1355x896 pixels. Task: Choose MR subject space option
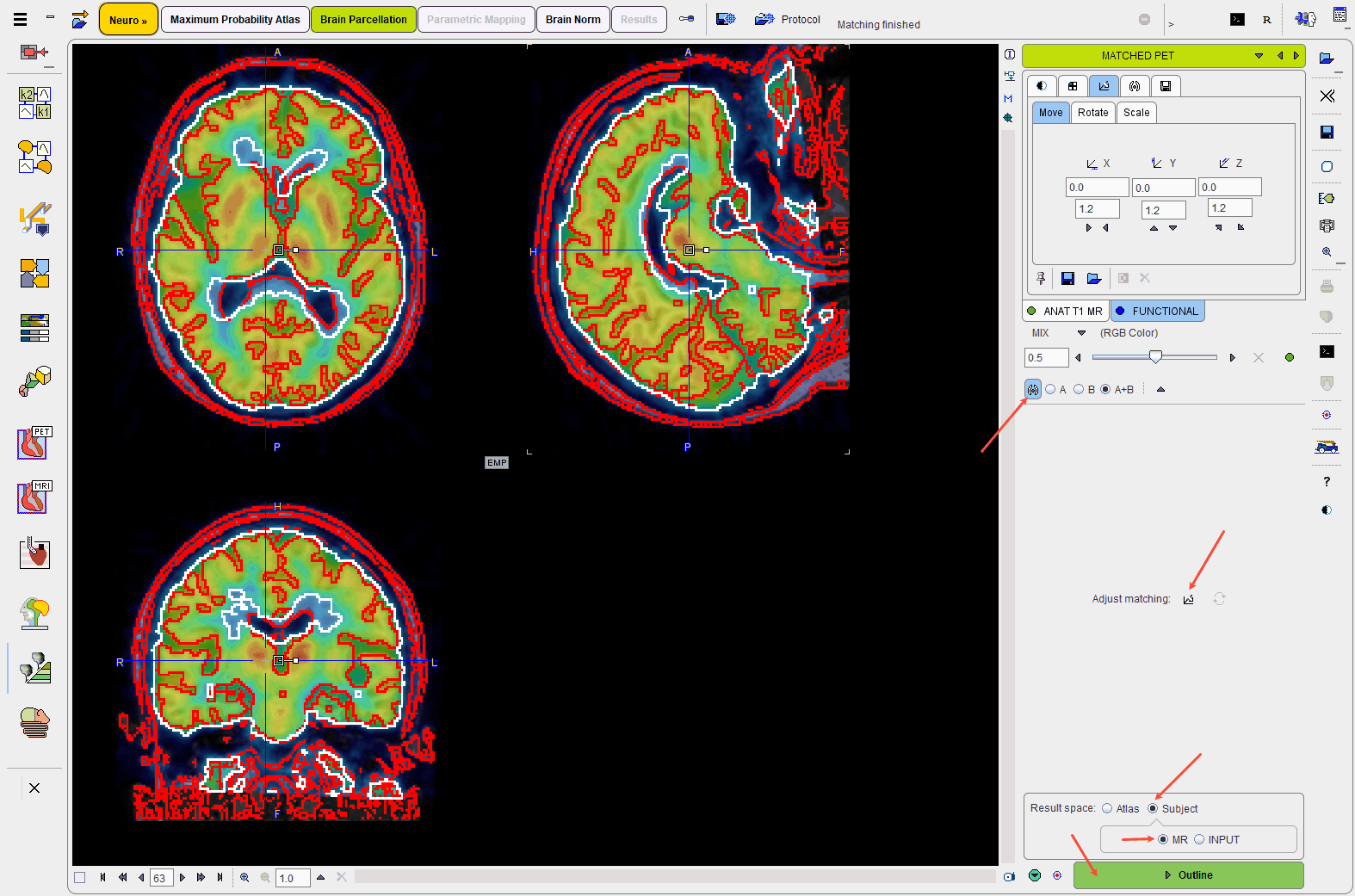click(x=1163, y=839)
